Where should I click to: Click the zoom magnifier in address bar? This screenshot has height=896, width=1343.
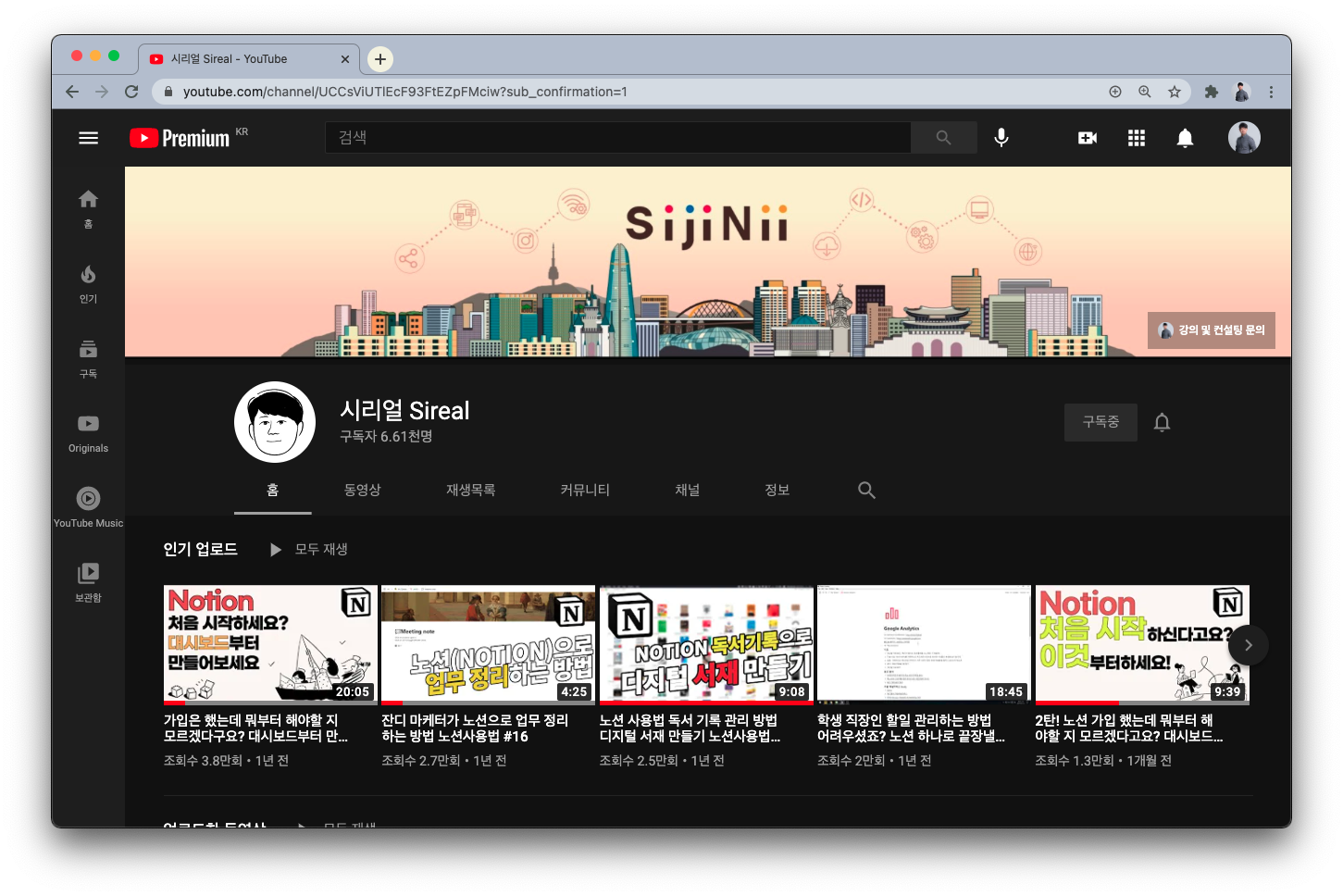pyautogui.click(x=1145, y=92)
